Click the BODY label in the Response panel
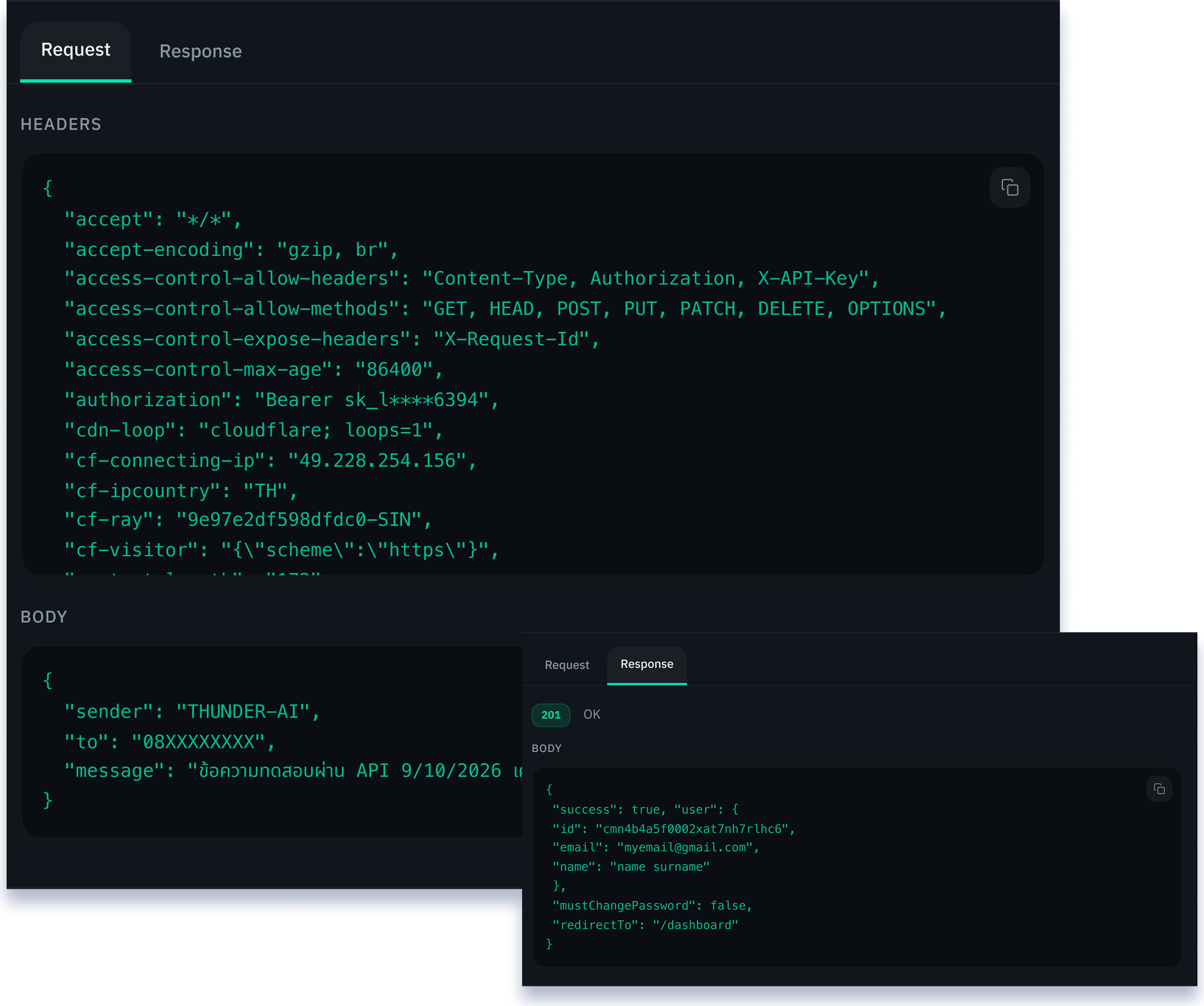 pos(546,748)
